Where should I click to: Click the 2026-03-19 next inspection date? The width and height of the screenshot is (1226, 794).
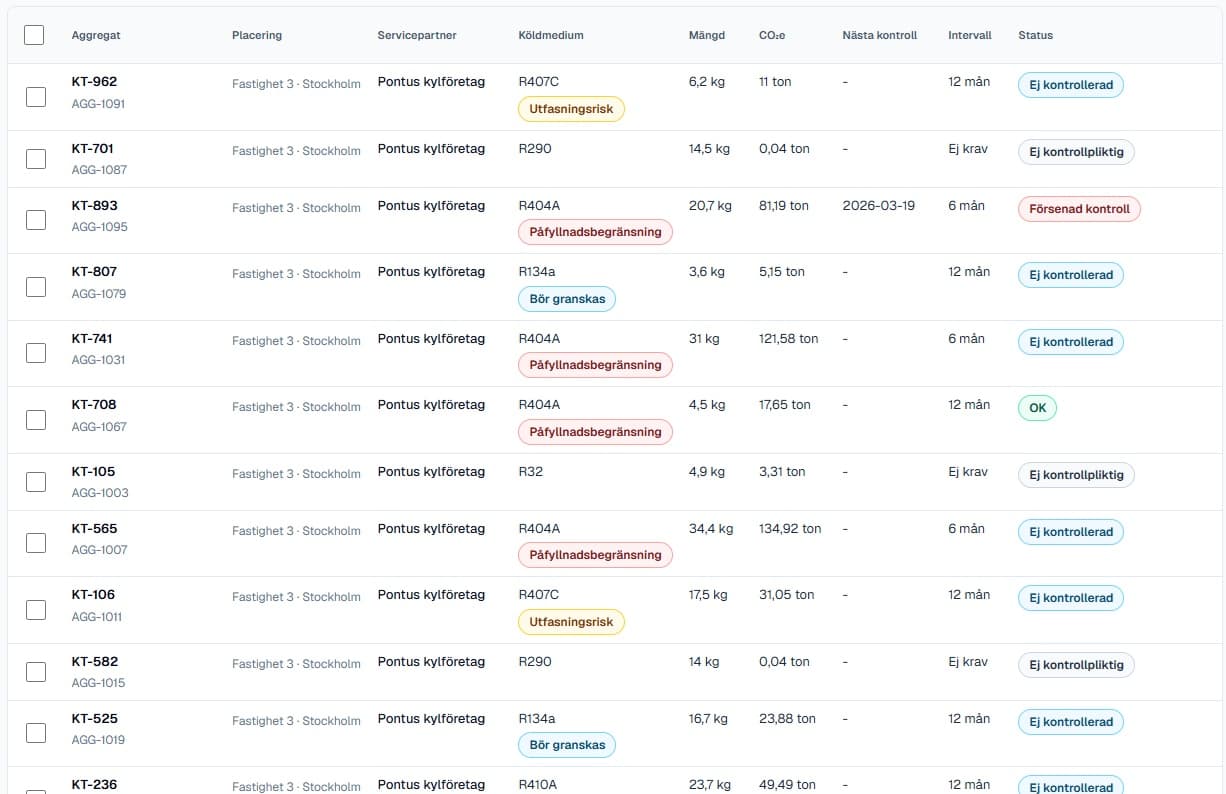[x=879, y=205]
